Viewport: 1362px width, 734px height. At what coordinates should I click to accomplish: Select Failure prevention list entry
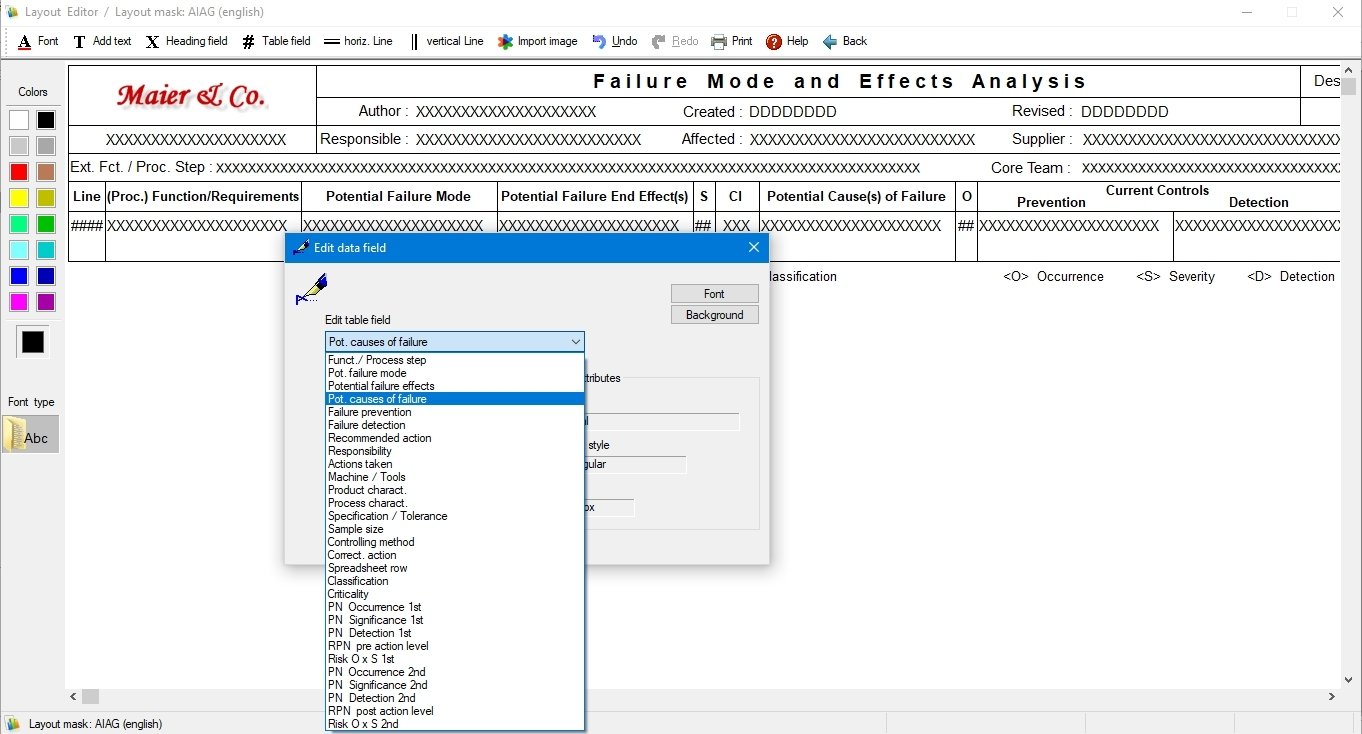click(455, 412)
